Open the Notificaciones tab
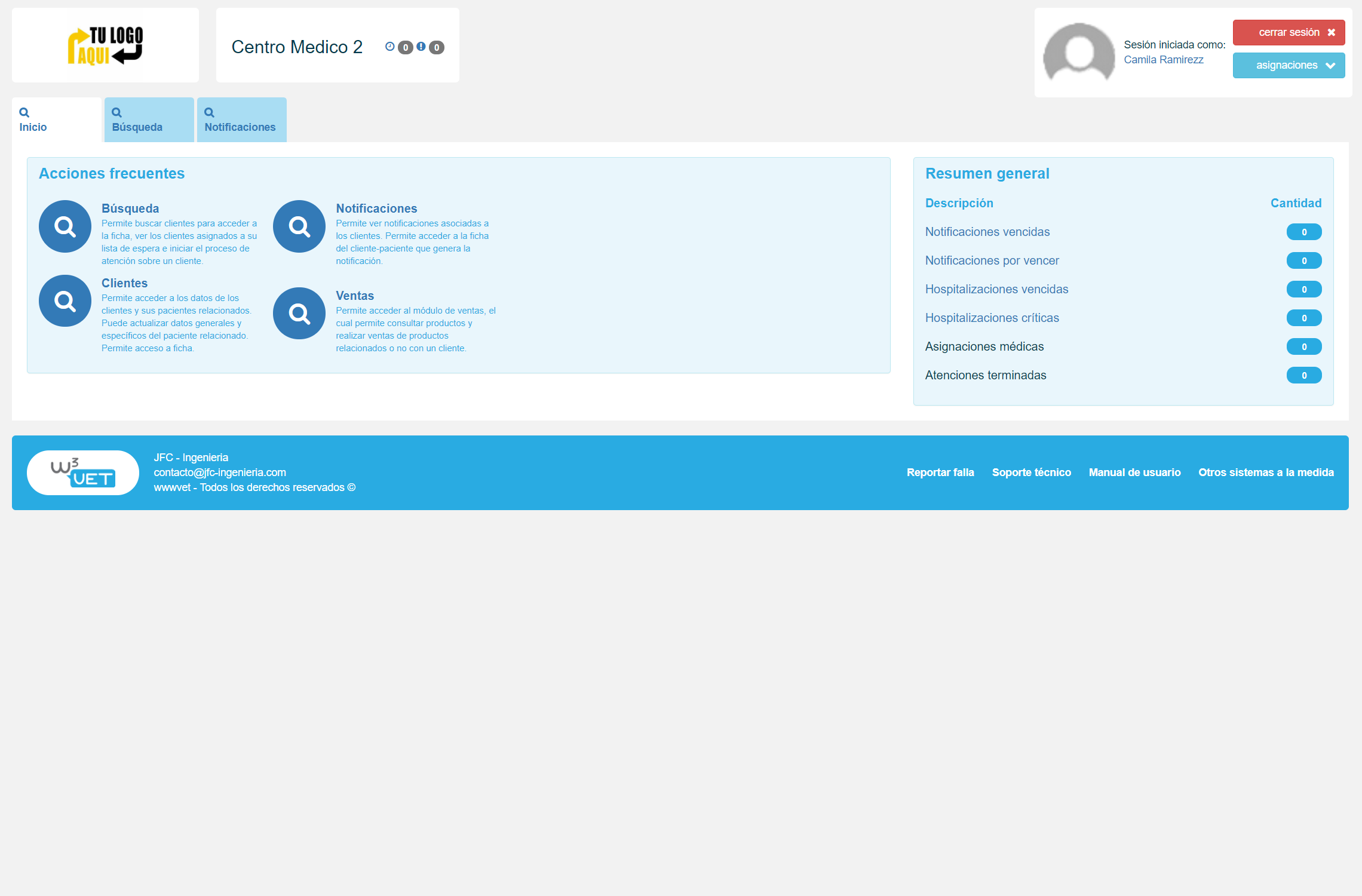This screenshot has width=1362, height=896. tap(241, 120)
